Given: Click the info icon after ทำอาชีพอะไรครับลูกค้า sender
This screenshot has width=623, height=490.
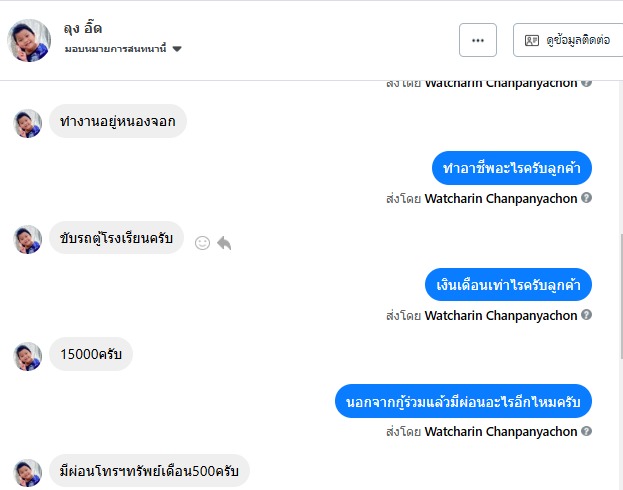Looking at the screenshot, I should pos(587,198).
